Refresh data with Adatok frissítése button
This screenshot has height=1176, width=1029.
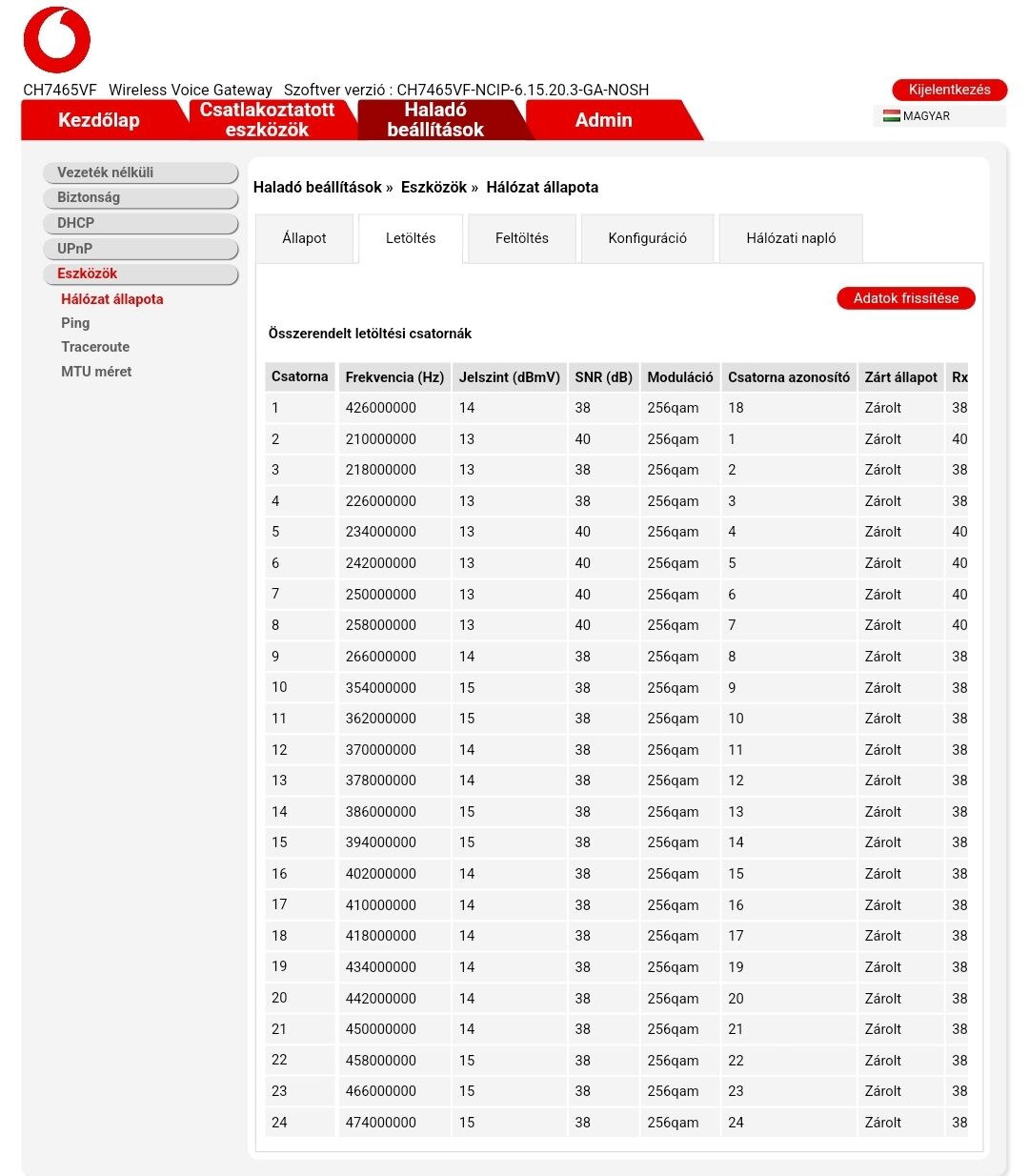906,298
